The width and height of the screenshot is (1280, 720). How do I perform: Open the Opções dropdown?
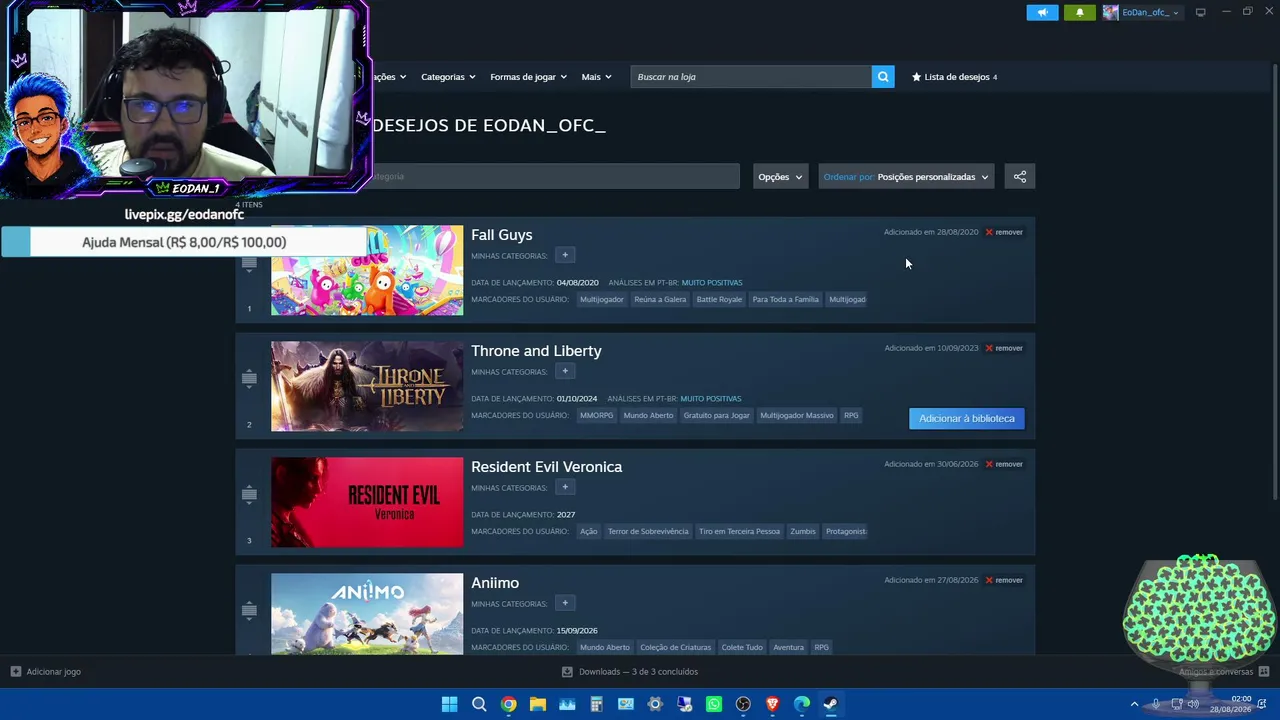(x=780, y=177)
